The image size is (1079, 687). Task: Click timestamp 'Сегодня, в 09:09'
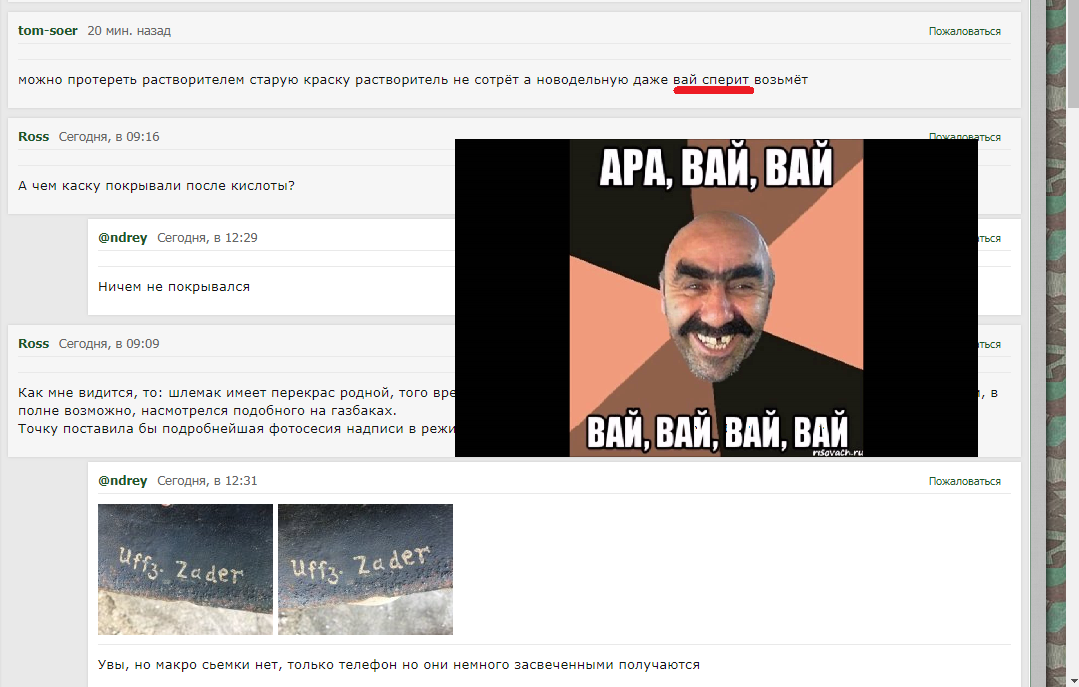point(109,344)
